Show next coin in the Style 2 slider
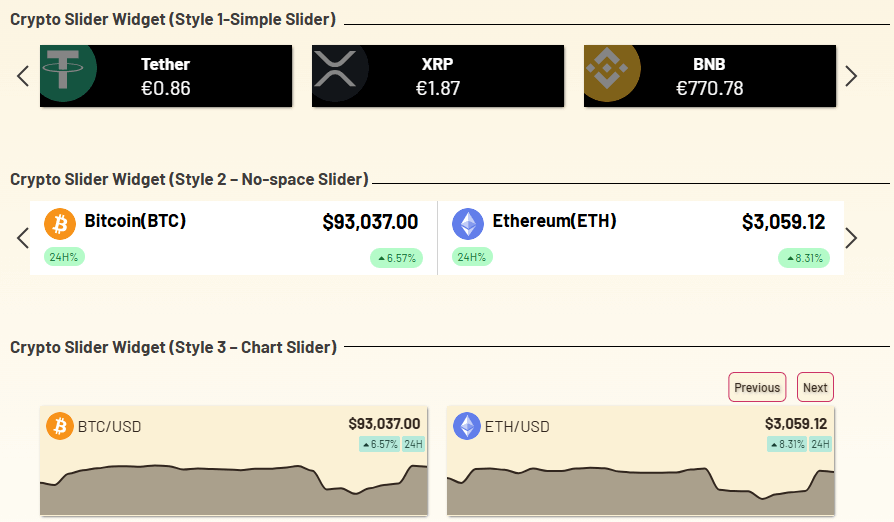 pyautogui.click(x=851, y=238)
